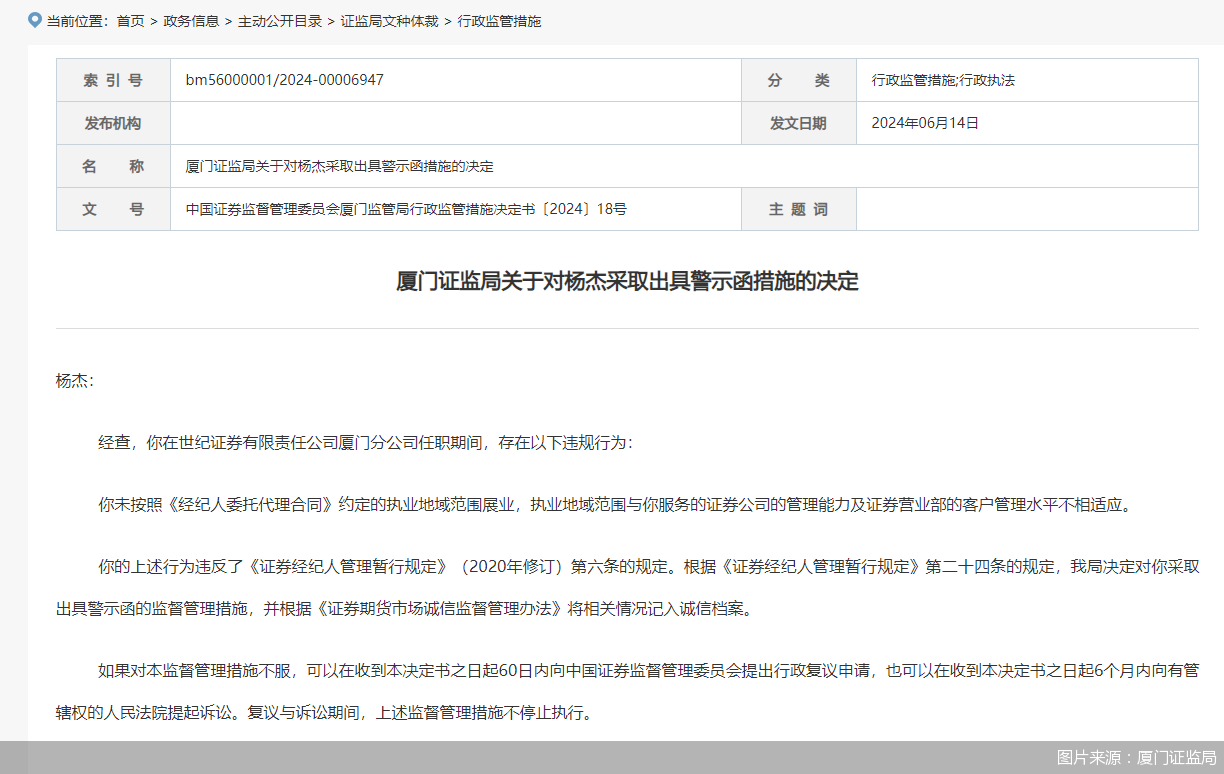1224x774 pixels.
Task: Navigate to 首页 breadcrumb link
Action: (x=129, y=20)
